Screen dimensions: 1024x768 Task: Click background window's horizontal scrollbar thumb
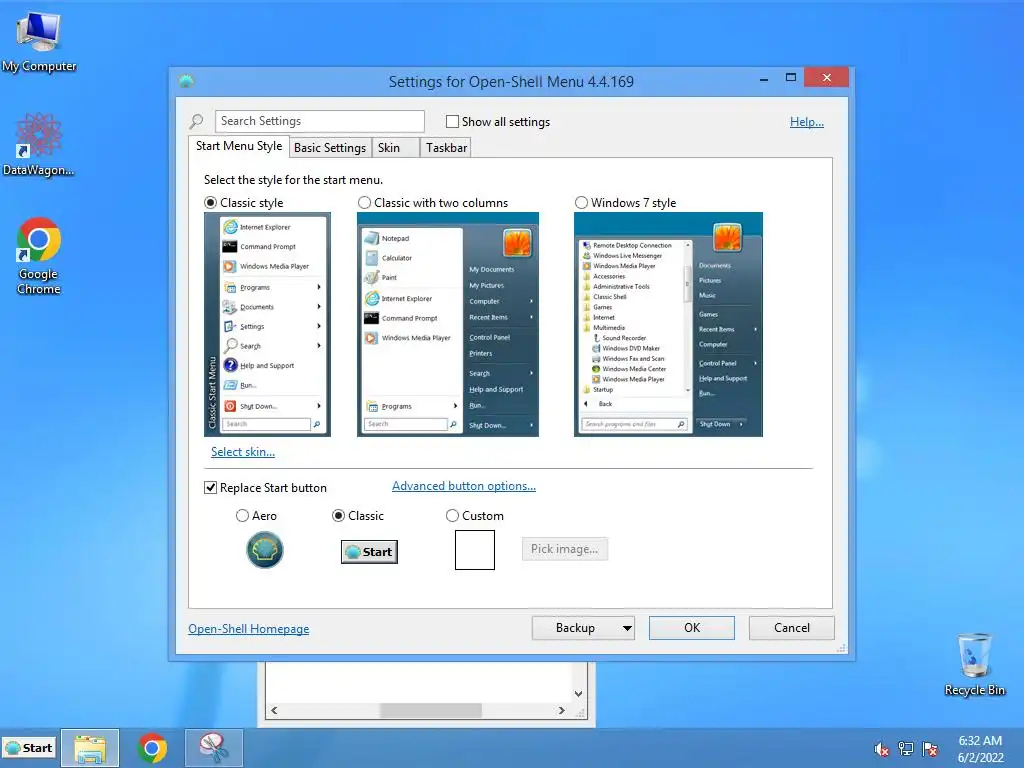(431, 711)
